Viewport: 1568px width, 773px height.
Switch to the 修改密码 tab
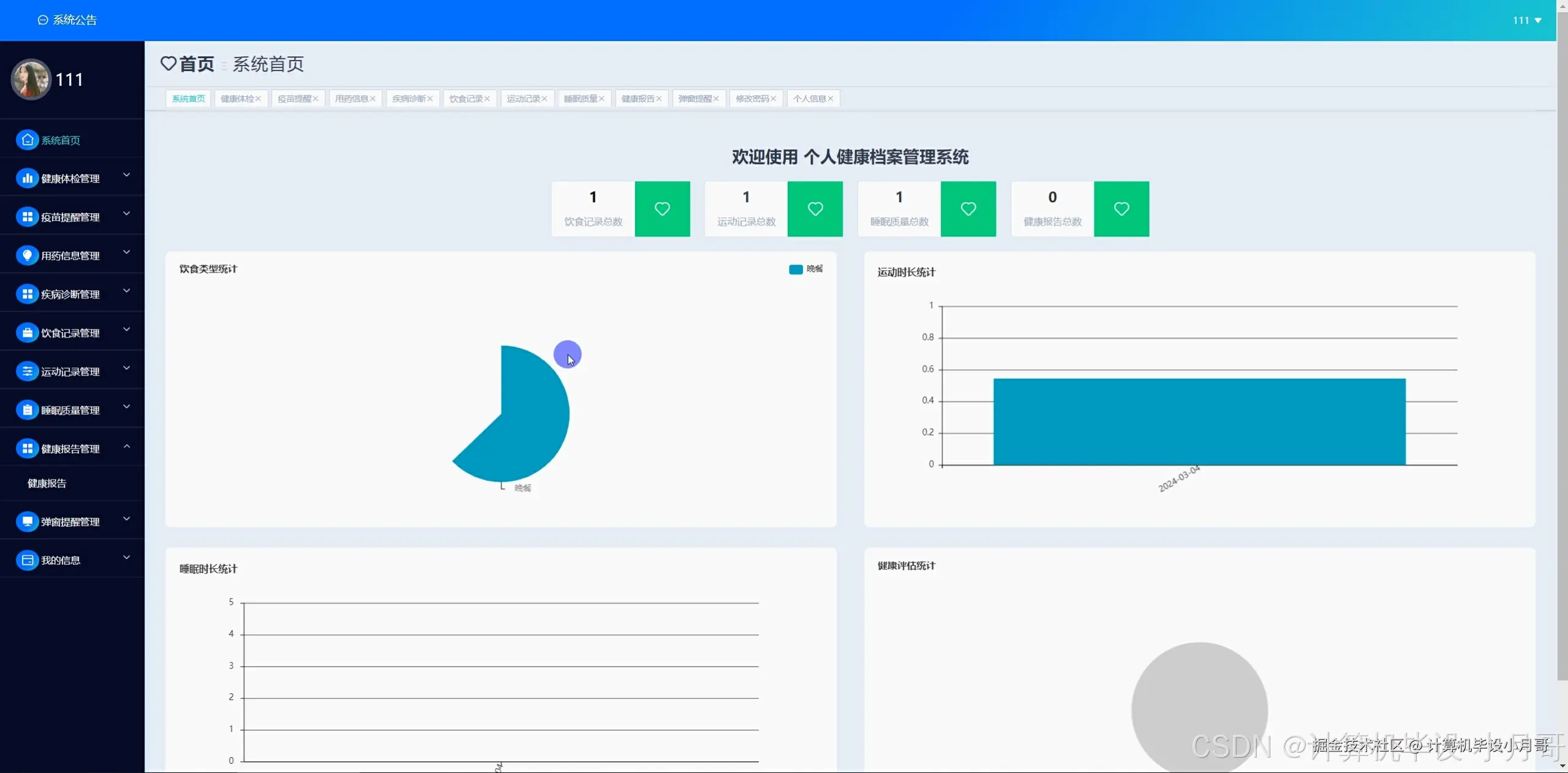pyautogui.click(x=752, y=99)
